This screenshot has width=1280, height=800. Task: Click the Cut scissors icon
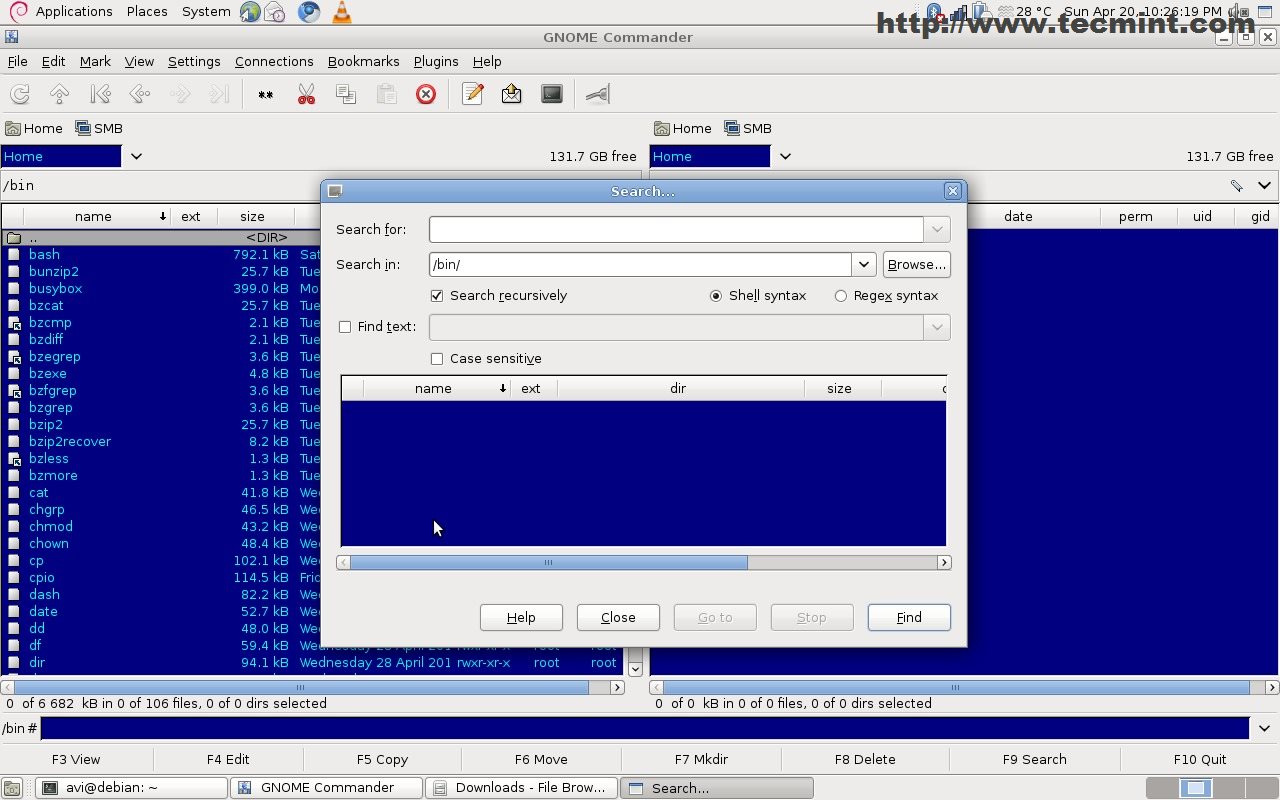pos(306,94)
